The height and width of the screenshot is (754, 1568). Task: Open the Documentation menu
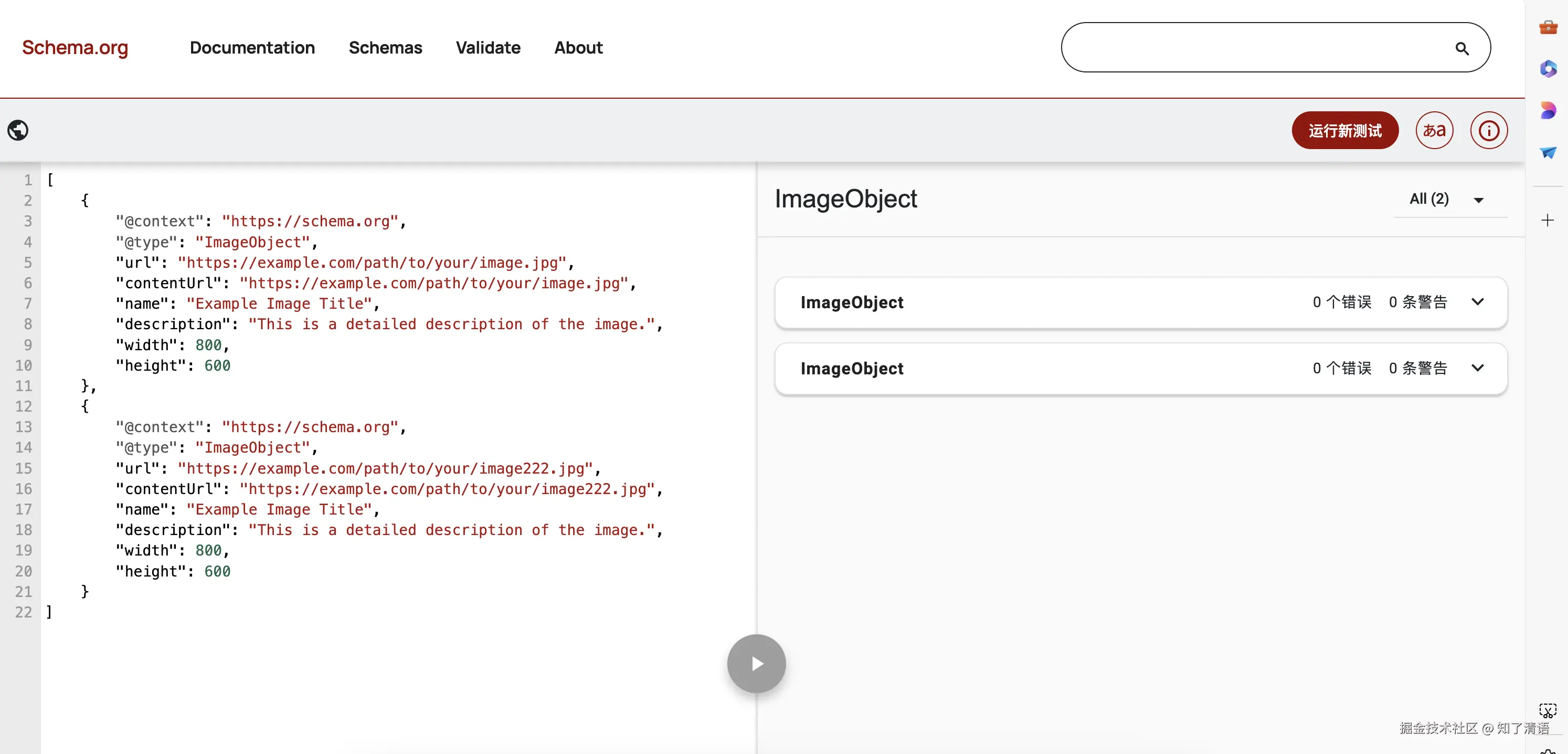252,47
